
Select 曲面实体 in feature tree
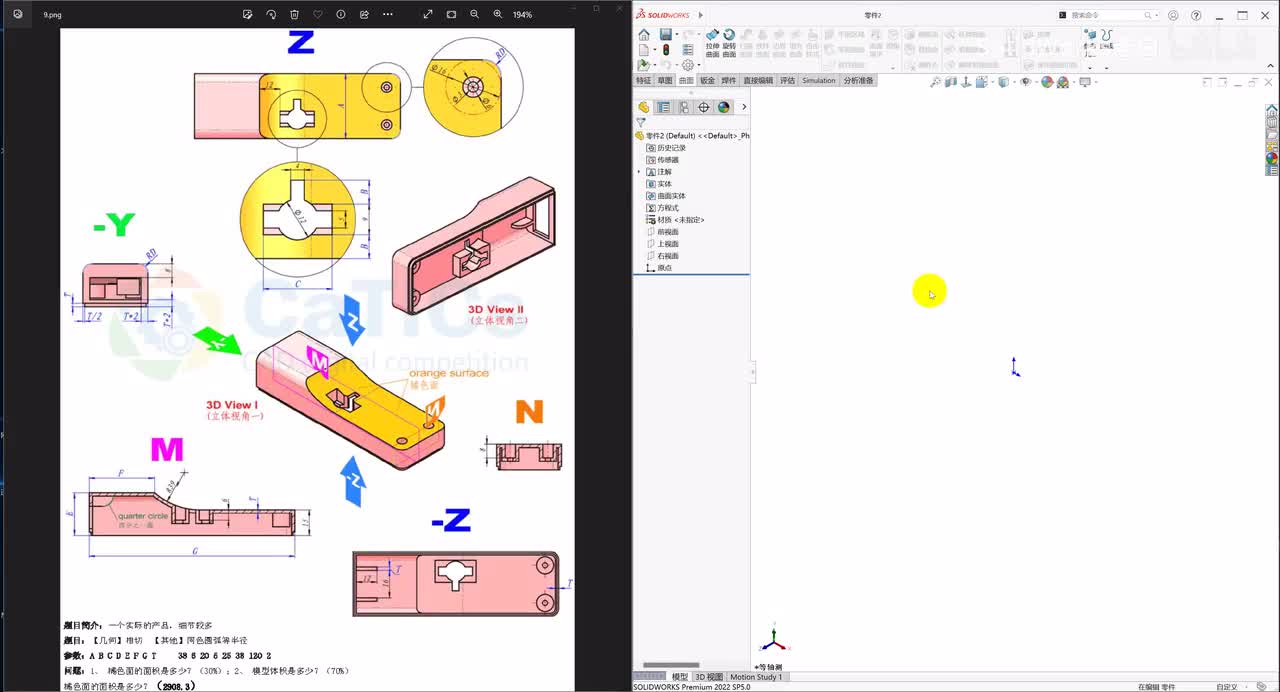pyautogui.click(x=666, y=196)
